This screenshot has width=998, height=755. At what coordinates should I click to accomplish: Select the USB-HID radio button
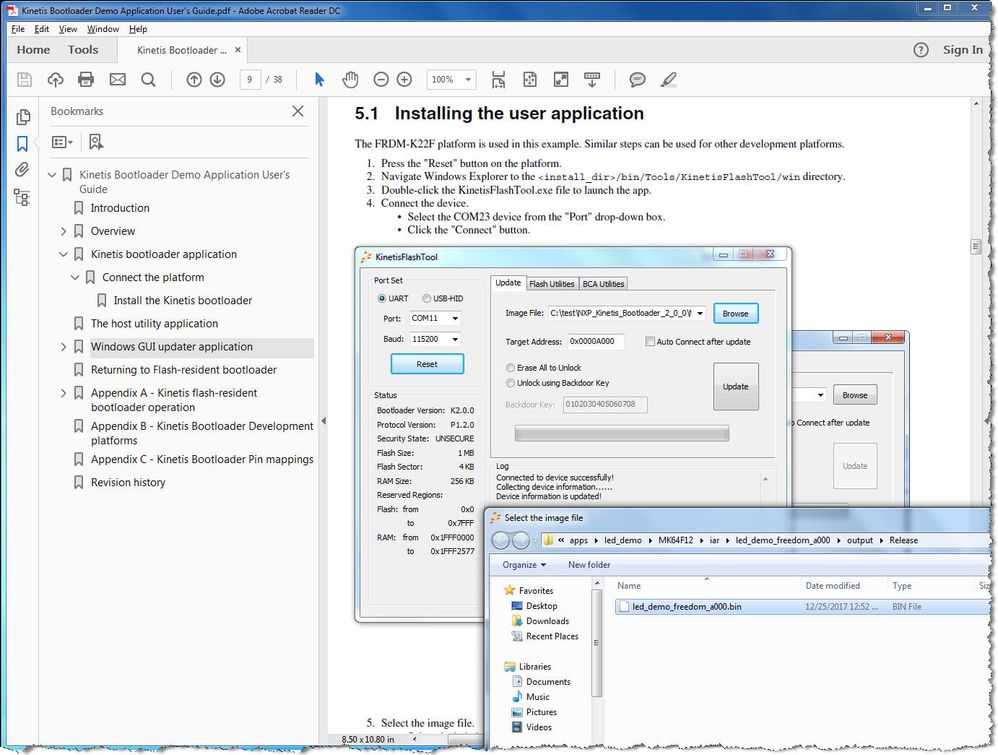click(426, 298)
